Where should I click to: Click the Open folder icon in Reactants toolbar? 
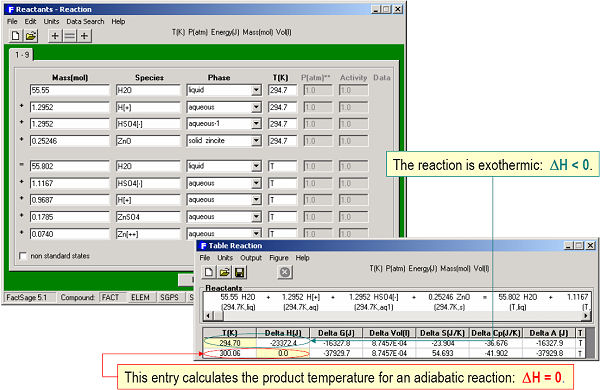click(31, 36)
